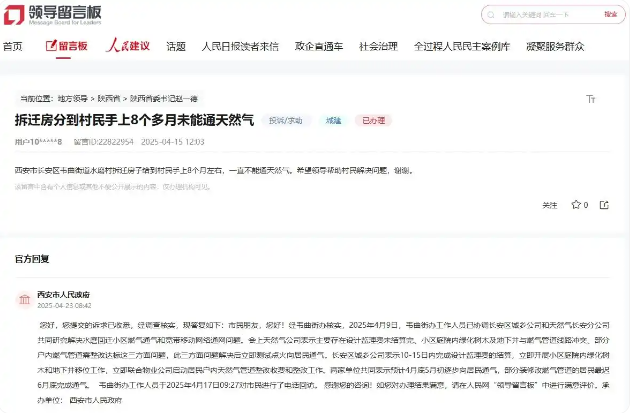Screen dimensions: 632x413
Task: Click the reply date 2025-04-23 08:42
Action: pos(64,306)
